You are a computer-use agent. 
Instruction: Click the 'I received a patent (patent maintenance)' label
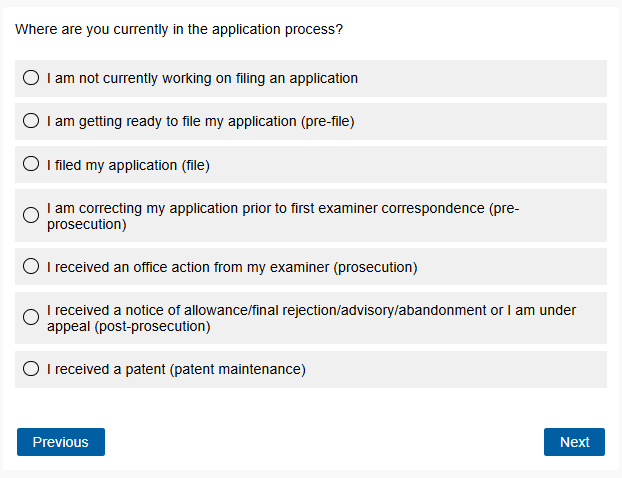pyautogui.click(x=176, y=369)
